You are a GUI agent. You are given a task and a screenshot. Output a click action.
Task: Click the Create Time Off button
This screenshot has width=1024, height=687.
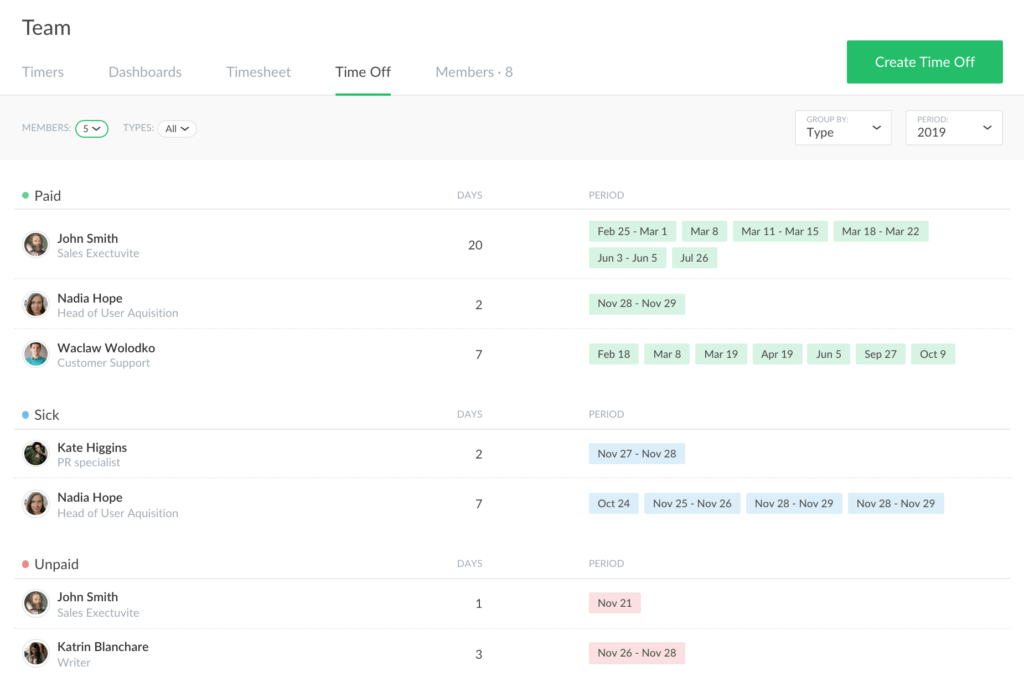pyautogui.click(x=924, y=61)
